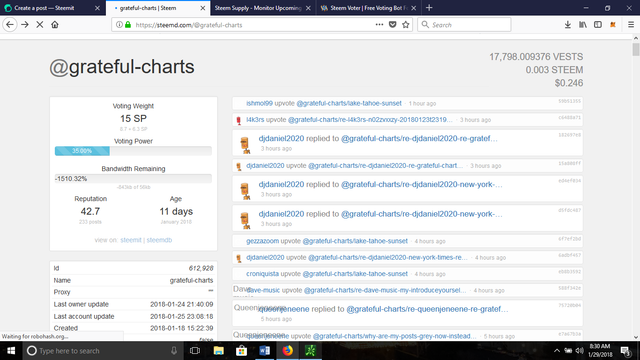Bookmark this page with the star
Screen dimensions: 640x360
[406, 24]
